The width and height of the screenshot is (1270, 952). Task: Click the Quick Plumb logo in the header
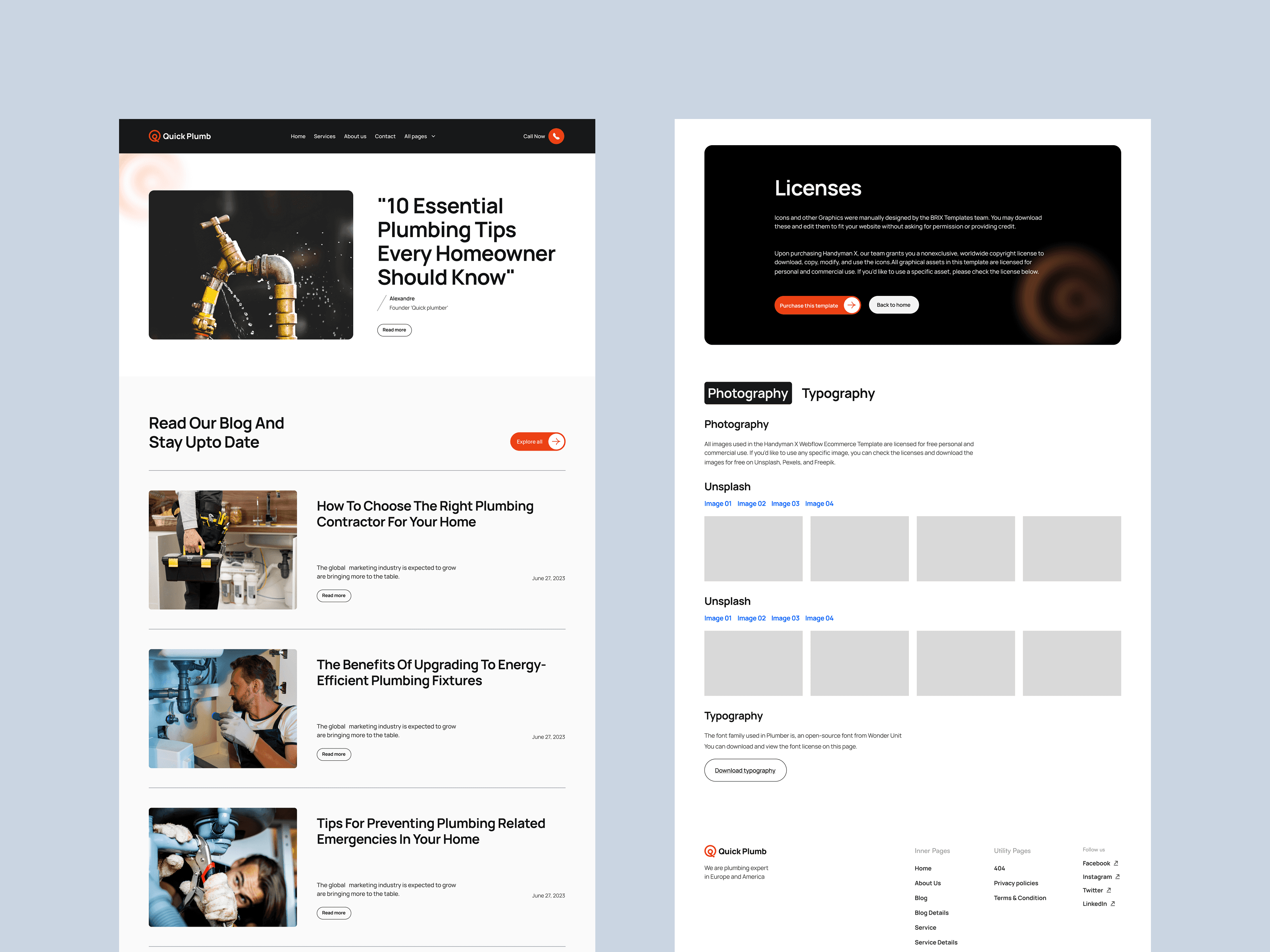[x=180, y=136]
